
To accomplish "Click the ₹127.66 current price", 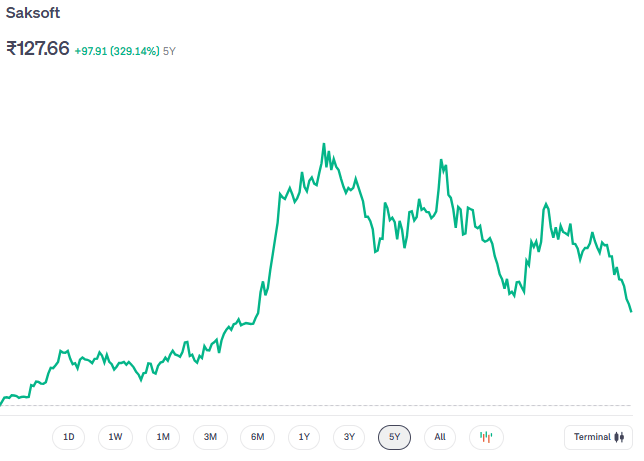I will coord(38,48).
